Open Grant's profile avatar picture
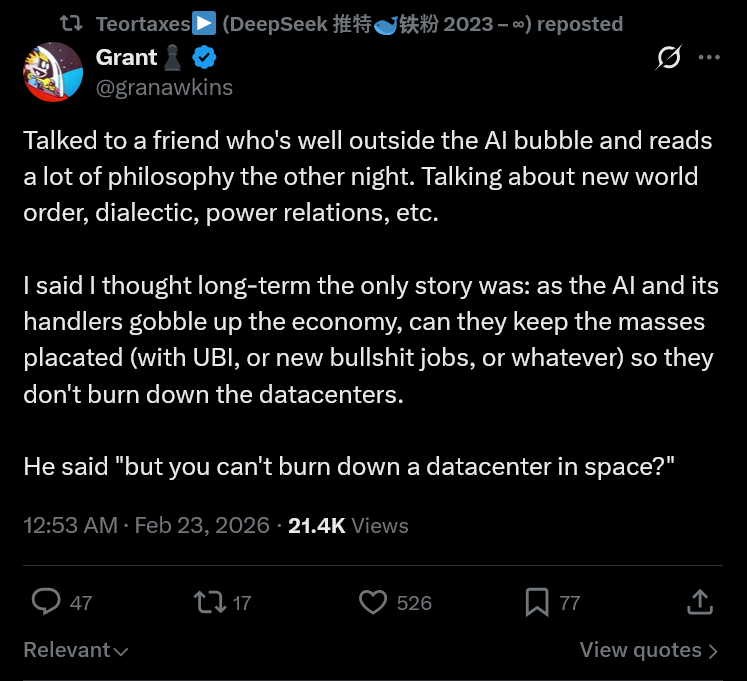Viewport: 747px width, 681px height. (52, 72)
